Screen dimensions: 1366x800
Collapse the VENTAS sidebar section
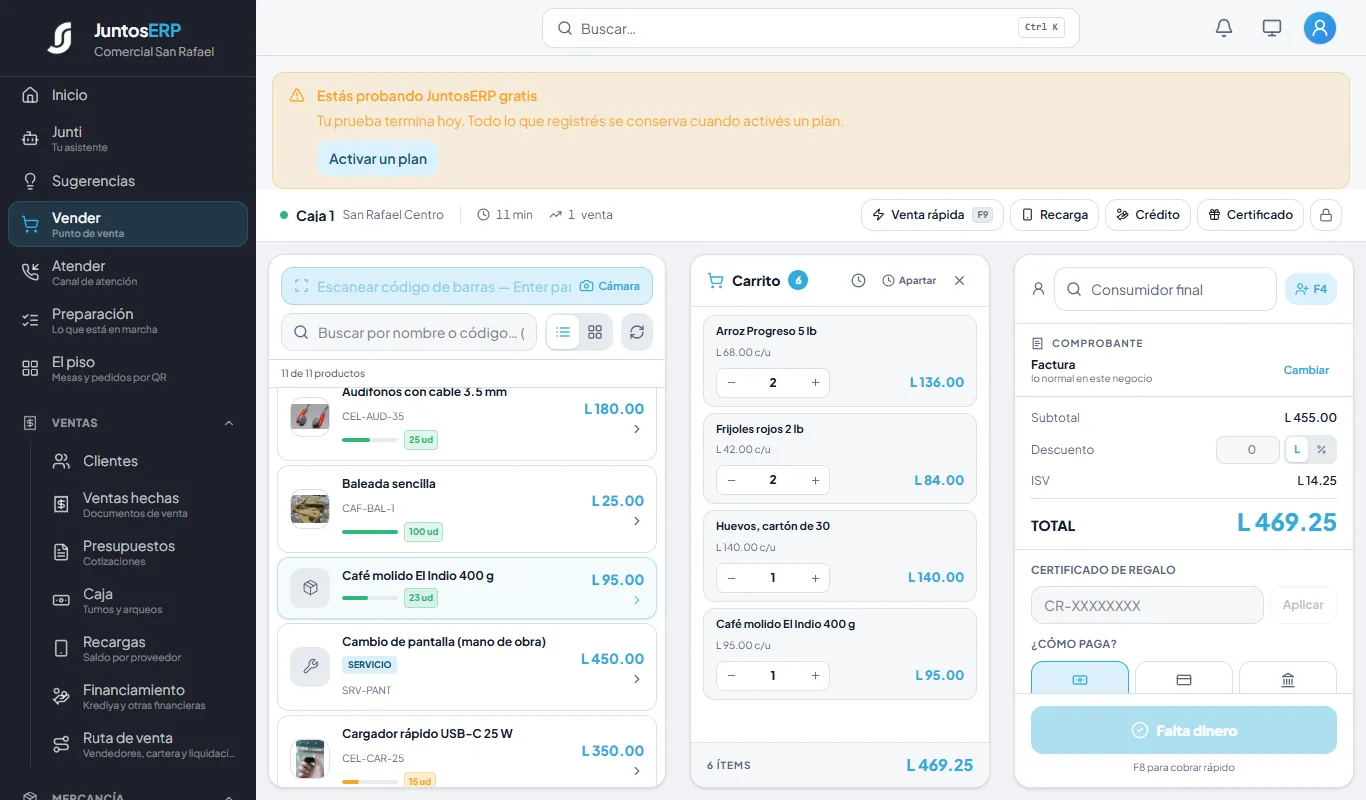click(229, 423)
